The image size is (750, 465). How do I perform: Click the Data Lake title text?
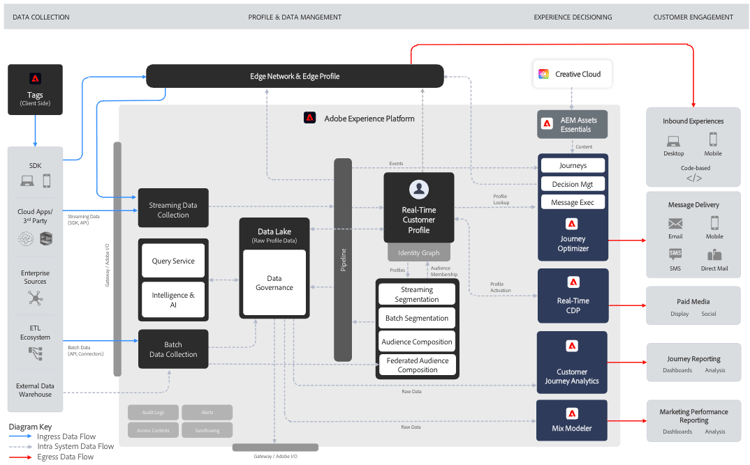click(274, 232)
